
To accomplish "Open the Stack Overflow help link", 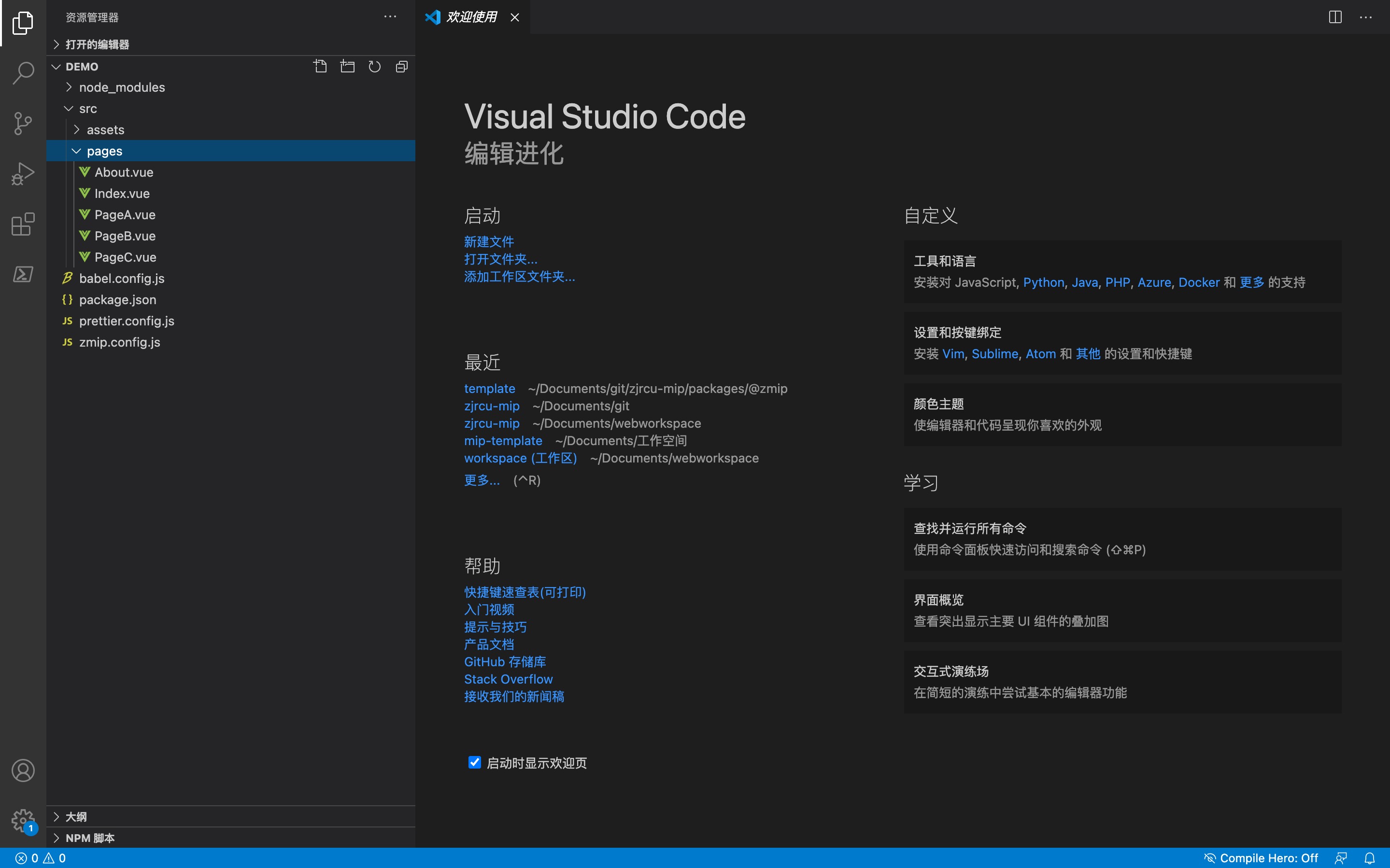I will point(508,679).
